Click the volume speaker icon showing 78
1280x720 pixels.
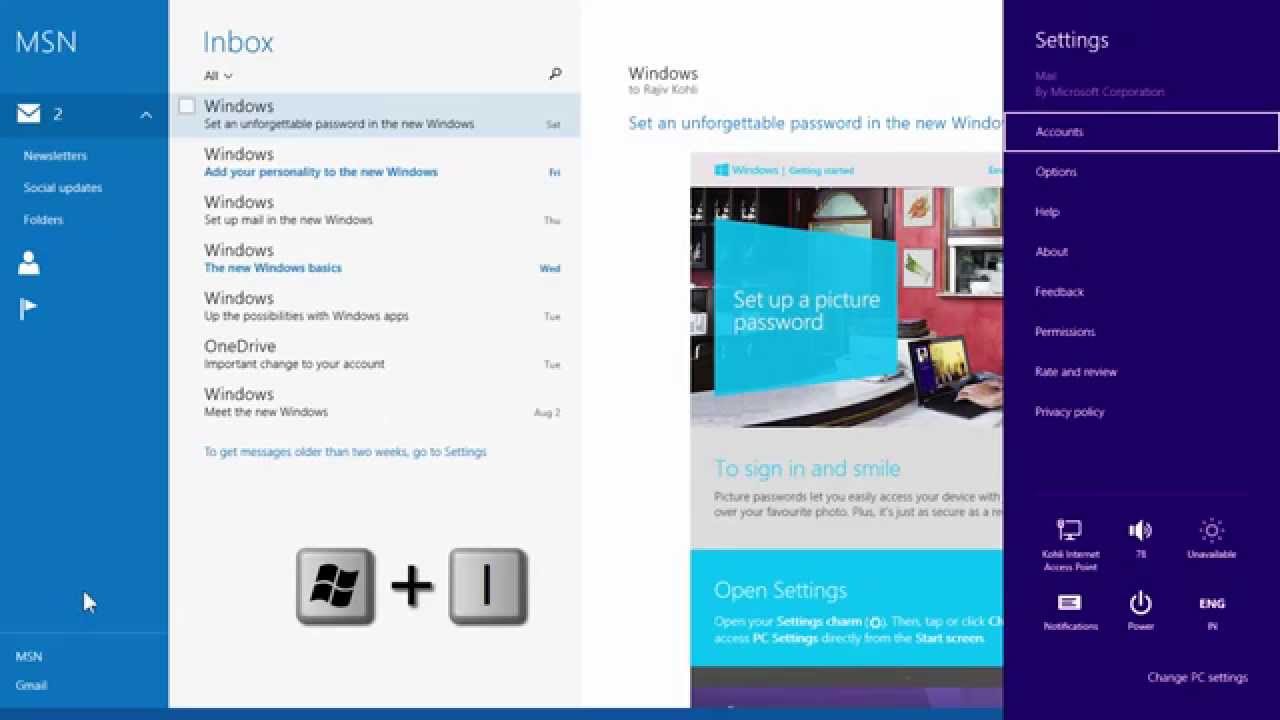(x=1140, y=531)
